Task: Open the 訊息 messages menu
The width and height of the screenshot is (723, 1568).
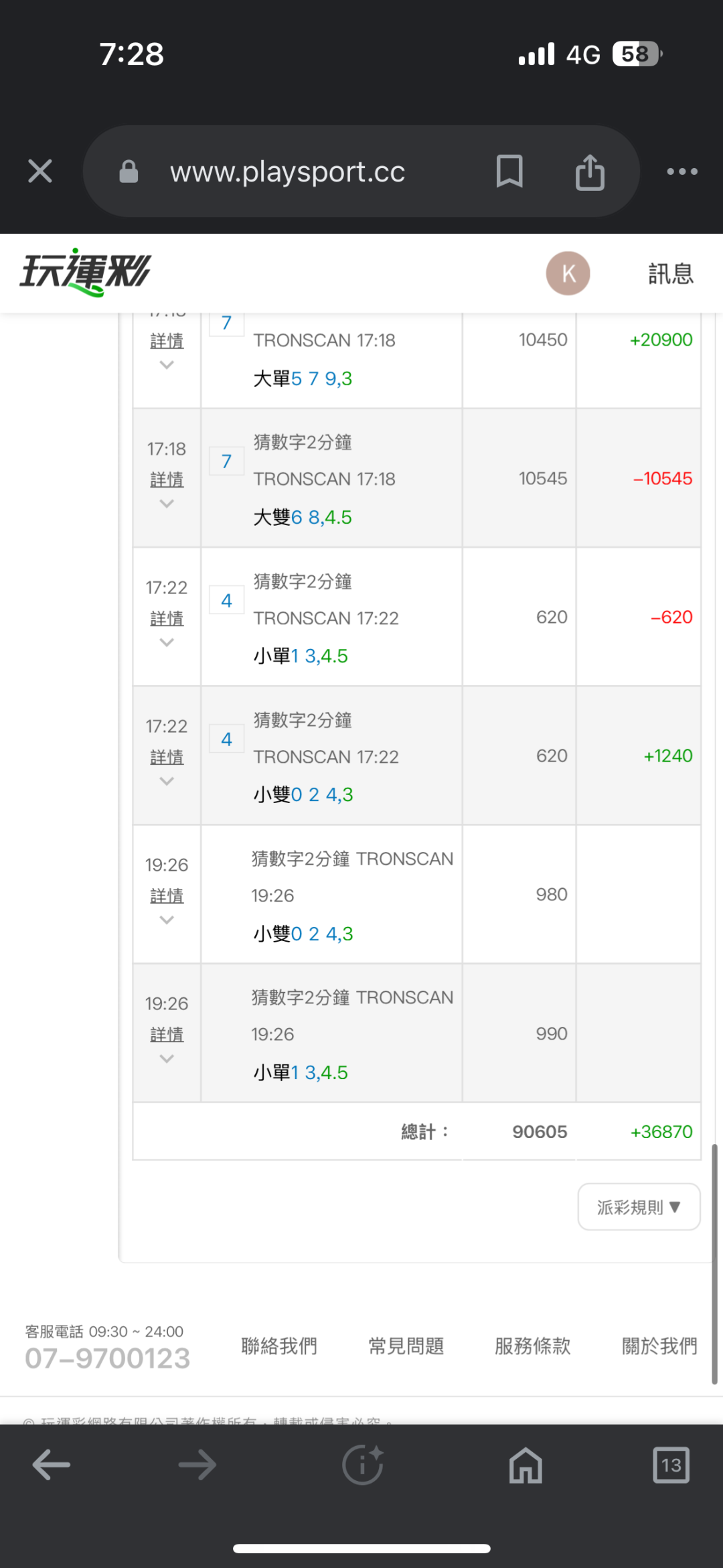Action: tap(670, 273)
